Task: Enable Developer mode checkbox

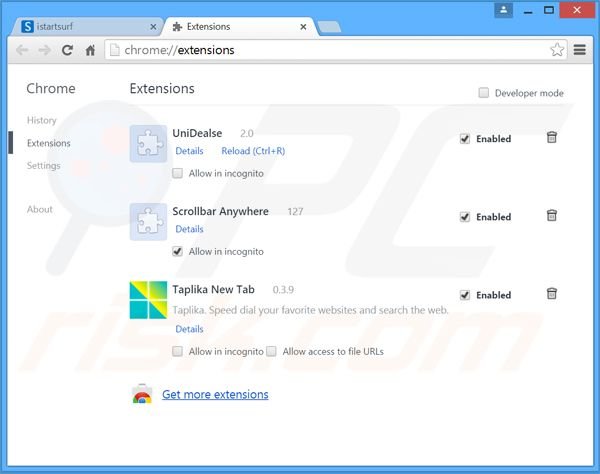Action: (484, 93)
